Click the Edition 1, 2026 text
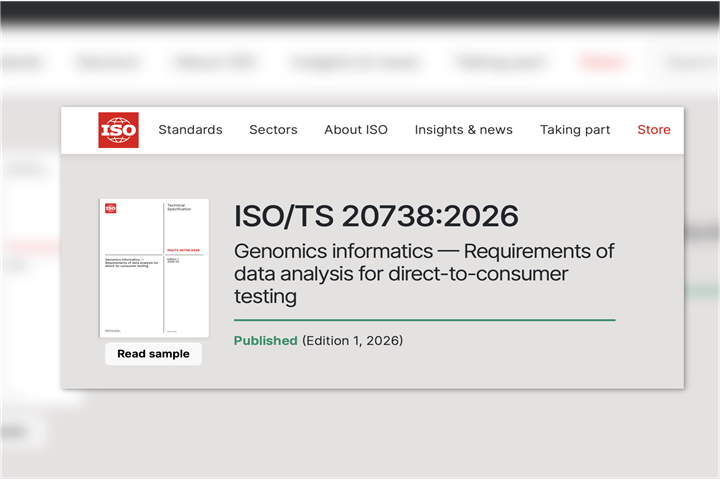The image size is (720, 480). pyautogui.click(x=352, y=341)
